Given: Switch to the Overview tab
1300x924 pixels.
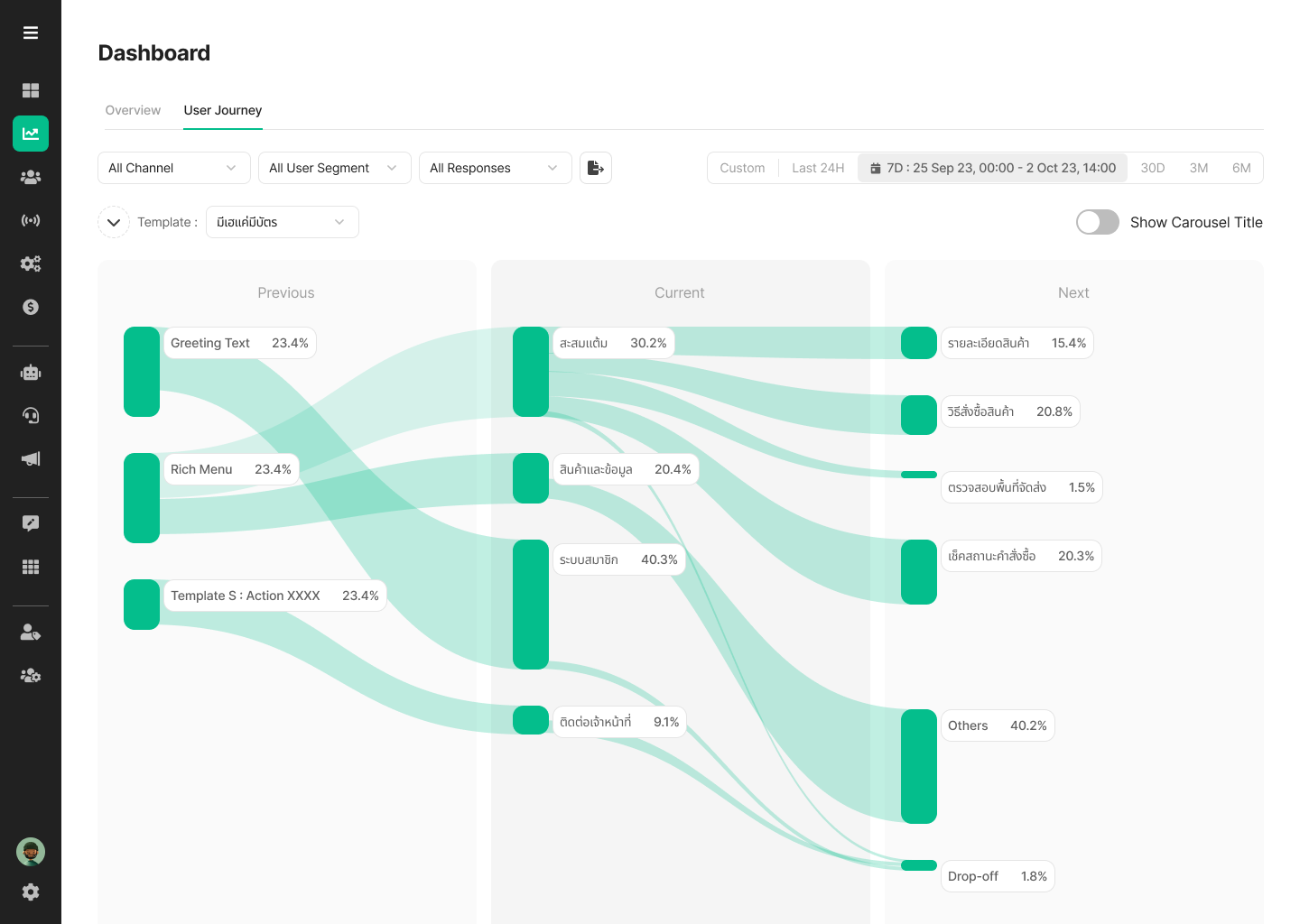Looking at the screenshot, I should 133,110.
